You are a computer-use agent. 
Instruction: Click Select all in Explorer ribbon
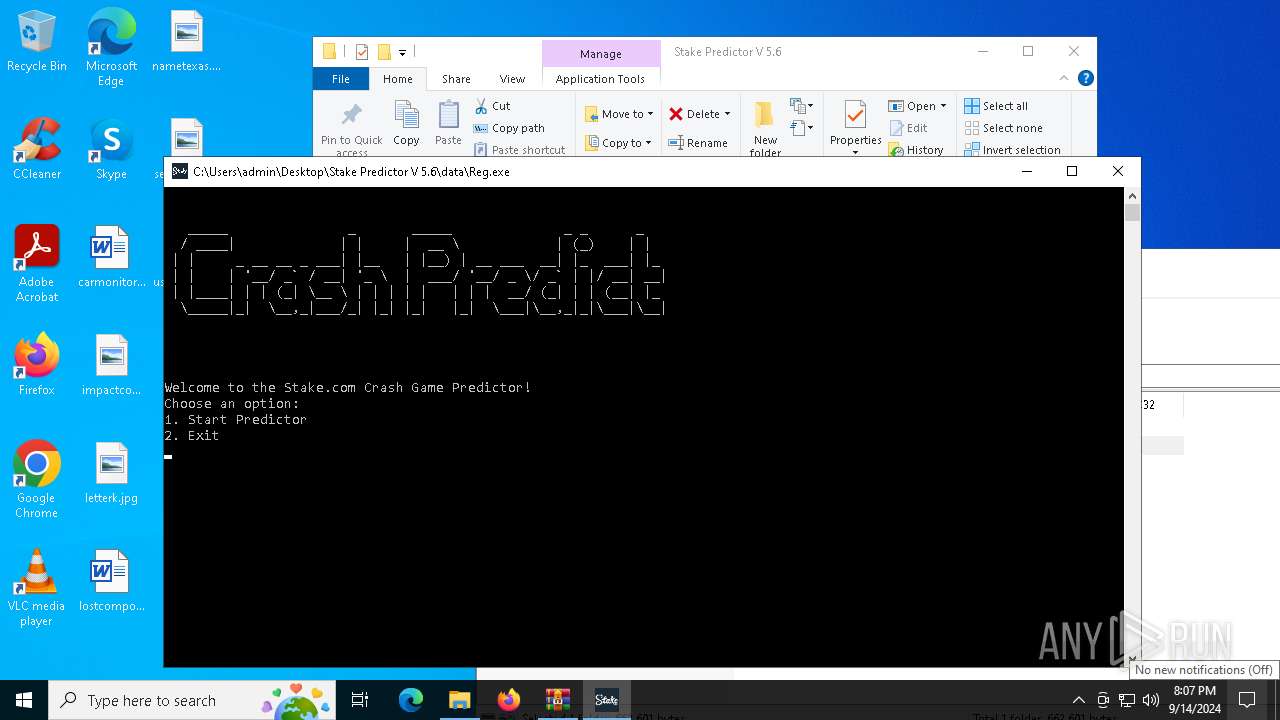[x=996, y=106]
